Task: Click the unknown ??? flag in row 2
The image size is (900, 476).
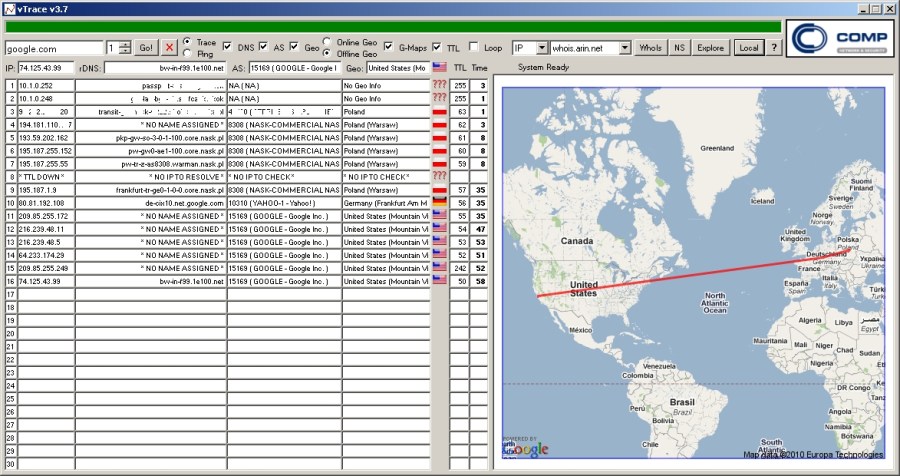Action: (x=440, y=98)
